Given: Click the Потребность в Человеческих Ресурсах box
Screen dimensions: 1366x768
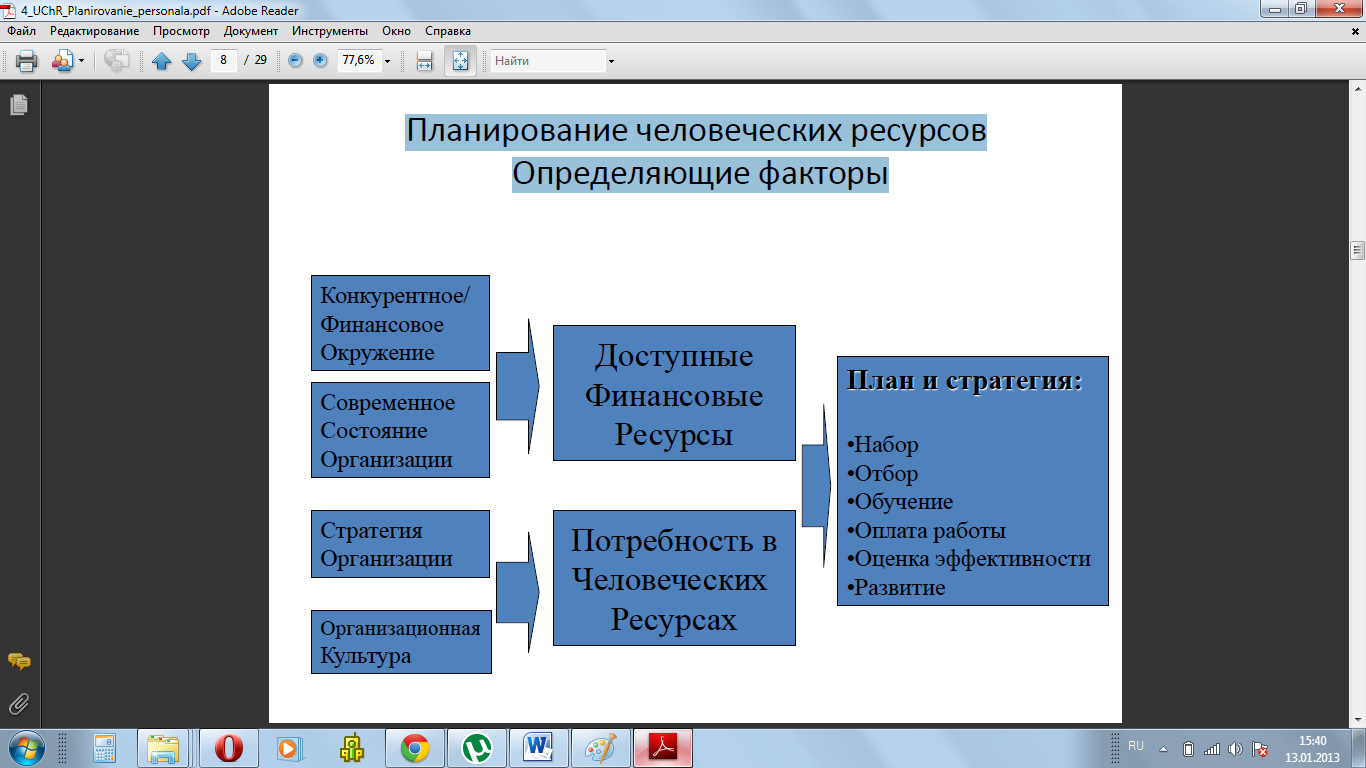Looking at the screenshot, I should pyautogui.click(x=674, y=578).
